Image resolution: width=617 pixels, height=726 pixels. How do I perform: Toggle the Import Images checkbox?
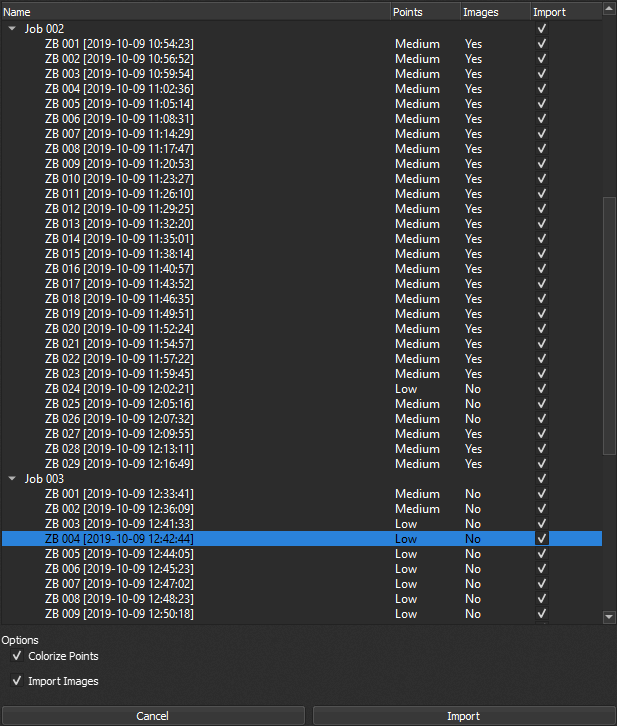pos(17,681)
